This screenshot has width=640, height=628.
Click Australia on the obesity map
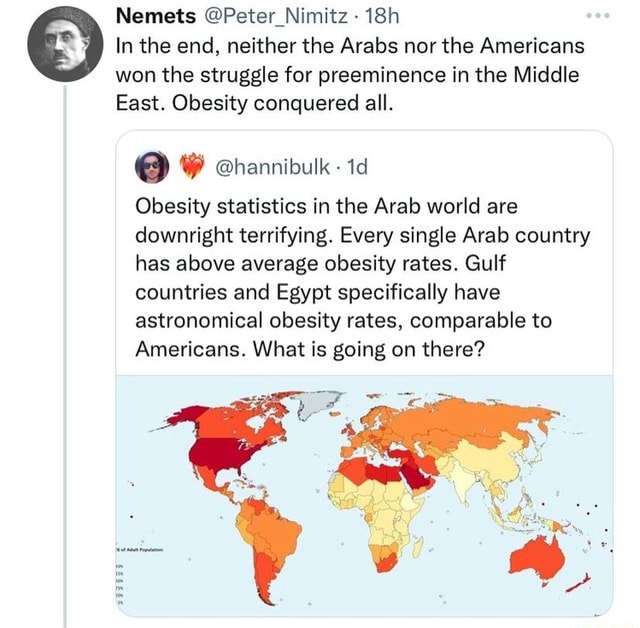coord(538,559)
